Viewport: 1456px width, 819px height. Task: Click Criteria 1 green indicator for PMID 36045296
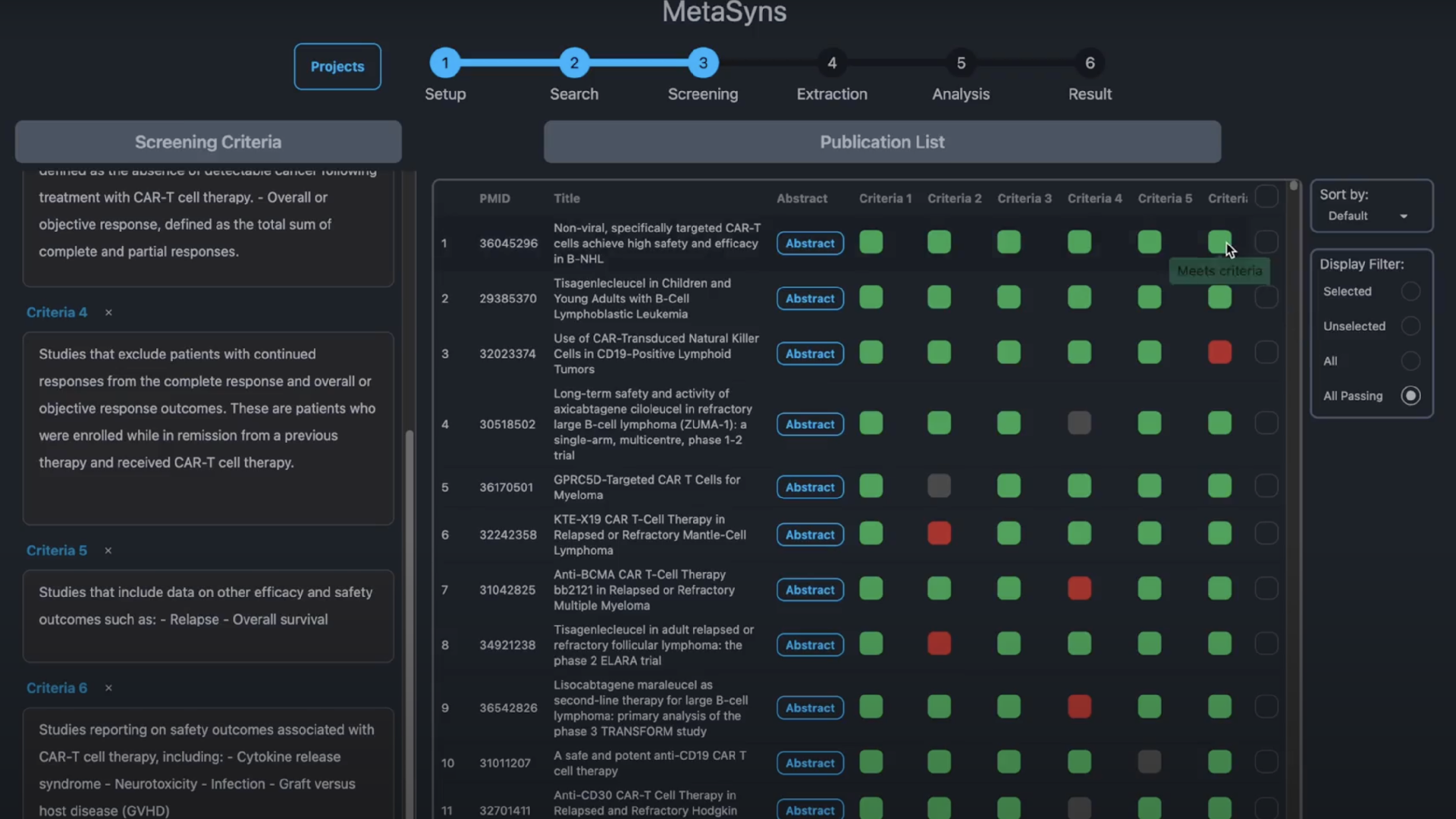[871, 243]
